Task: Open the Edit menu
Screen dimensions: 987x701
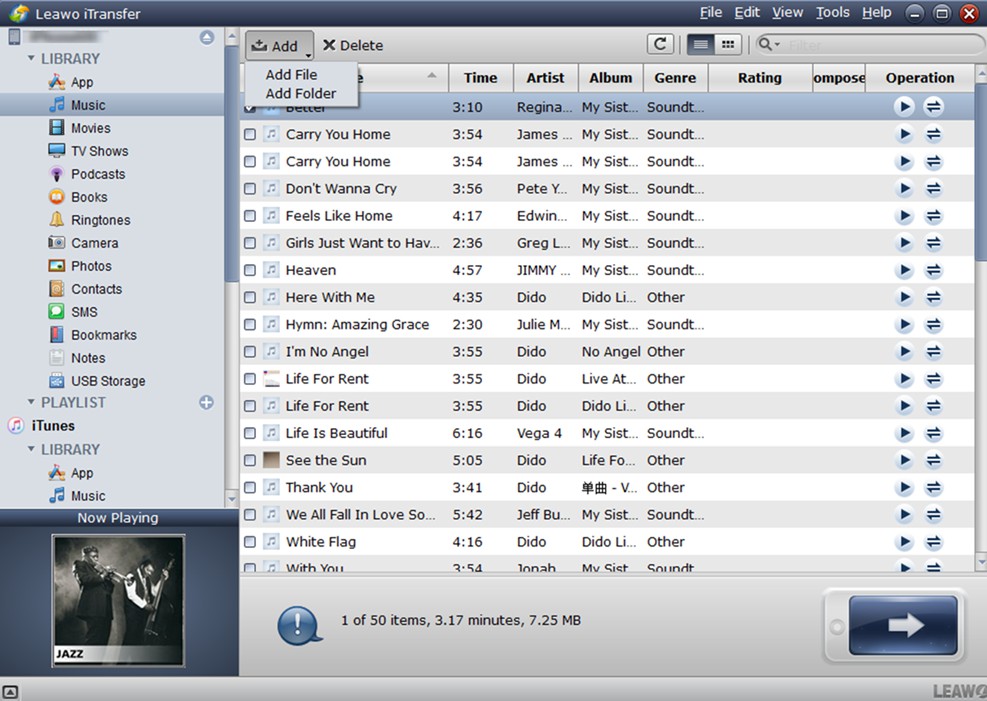Action: point(747,13)
